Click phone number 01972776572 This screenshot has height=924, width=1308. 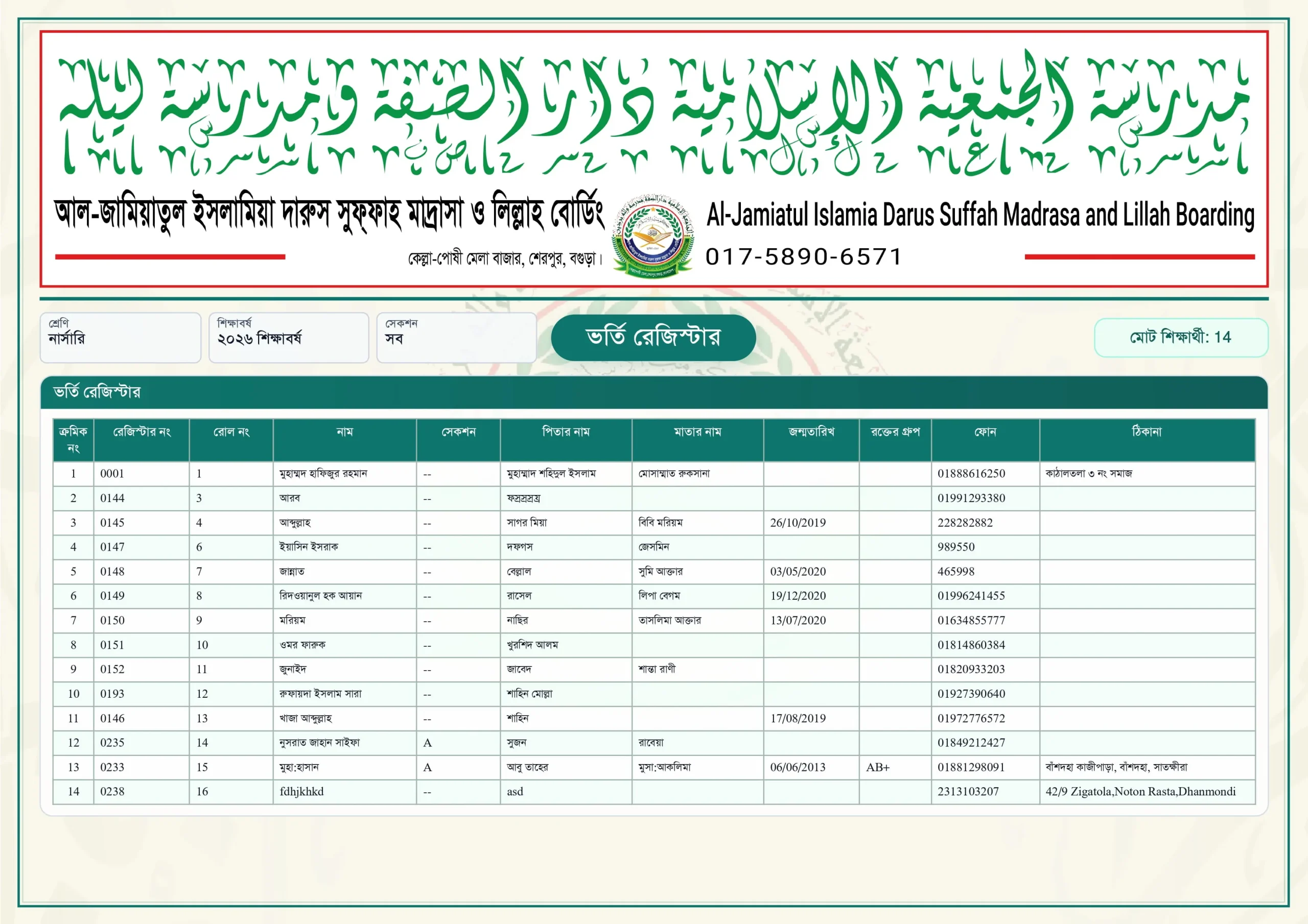971,718
